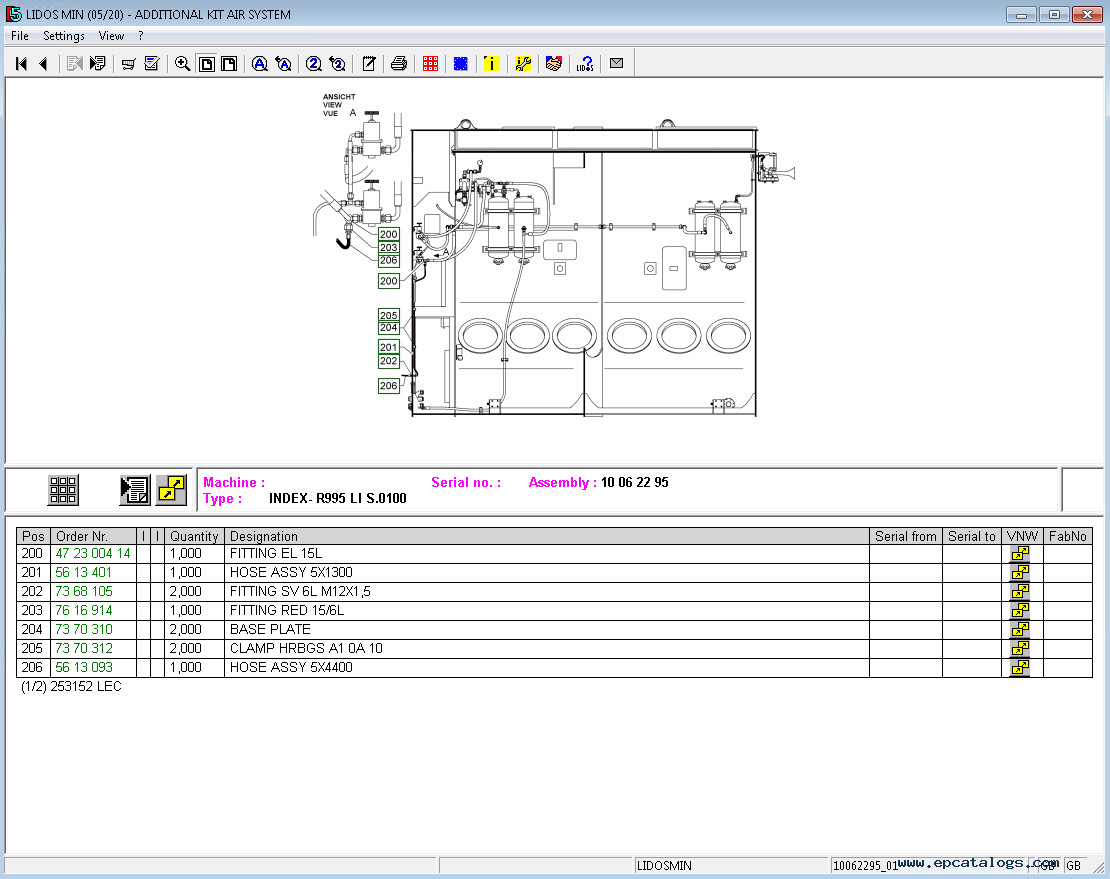Open the LIDOS help question icon

point(585,64)
